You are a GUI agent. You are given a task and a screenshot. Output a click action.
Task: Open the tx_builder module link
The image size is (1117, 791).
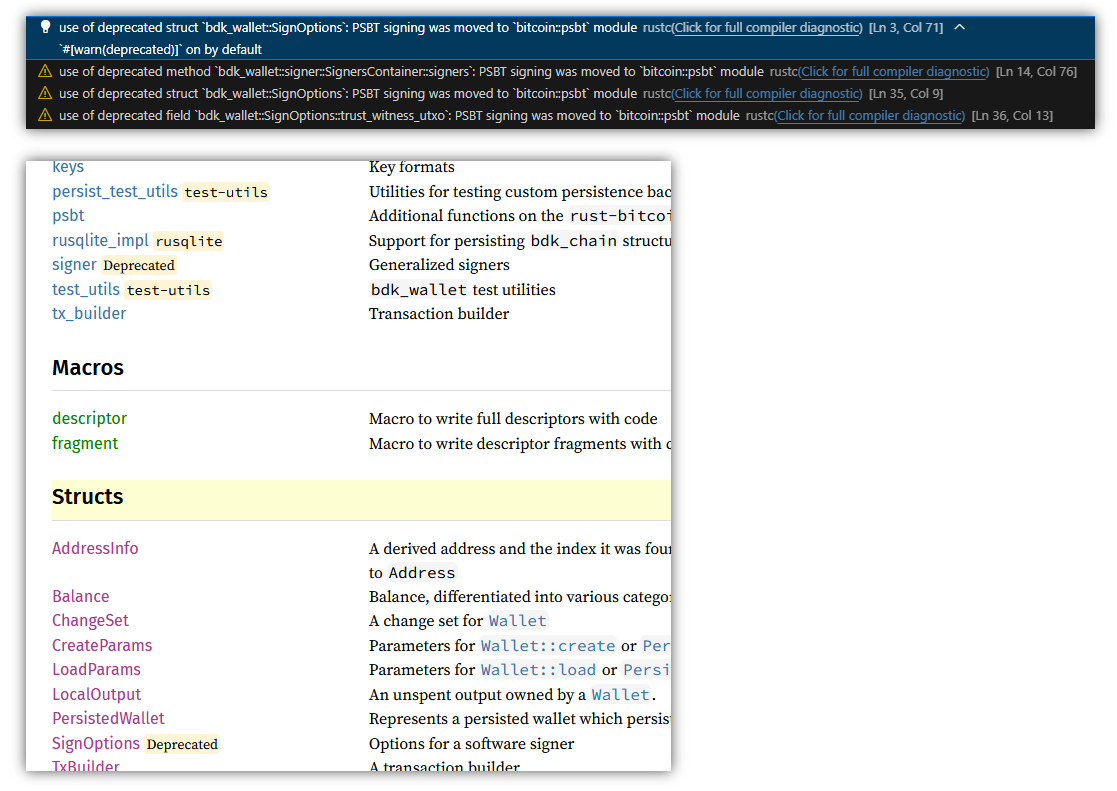coord(89,314)
